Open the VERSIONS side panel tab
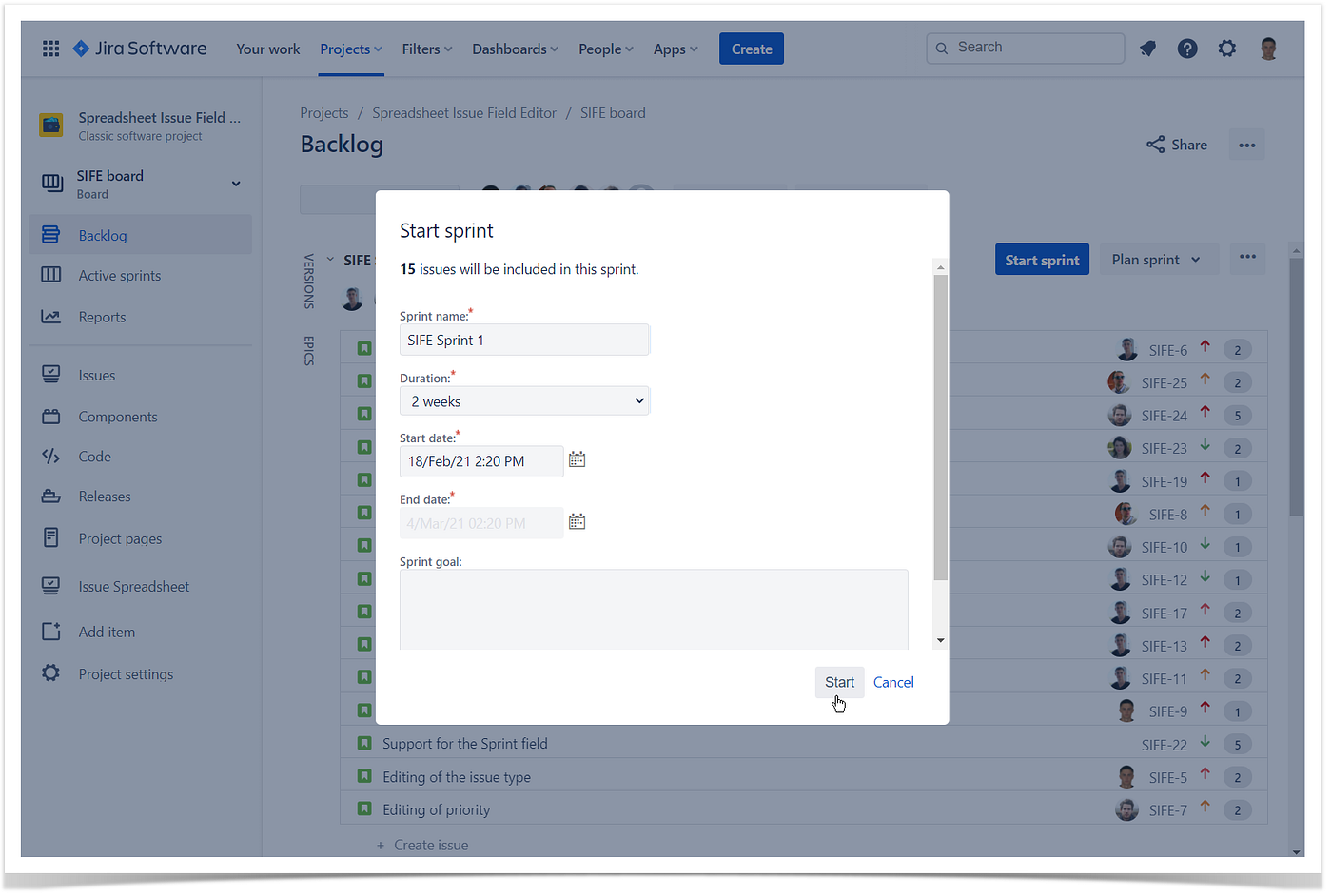 pos(308,281)
